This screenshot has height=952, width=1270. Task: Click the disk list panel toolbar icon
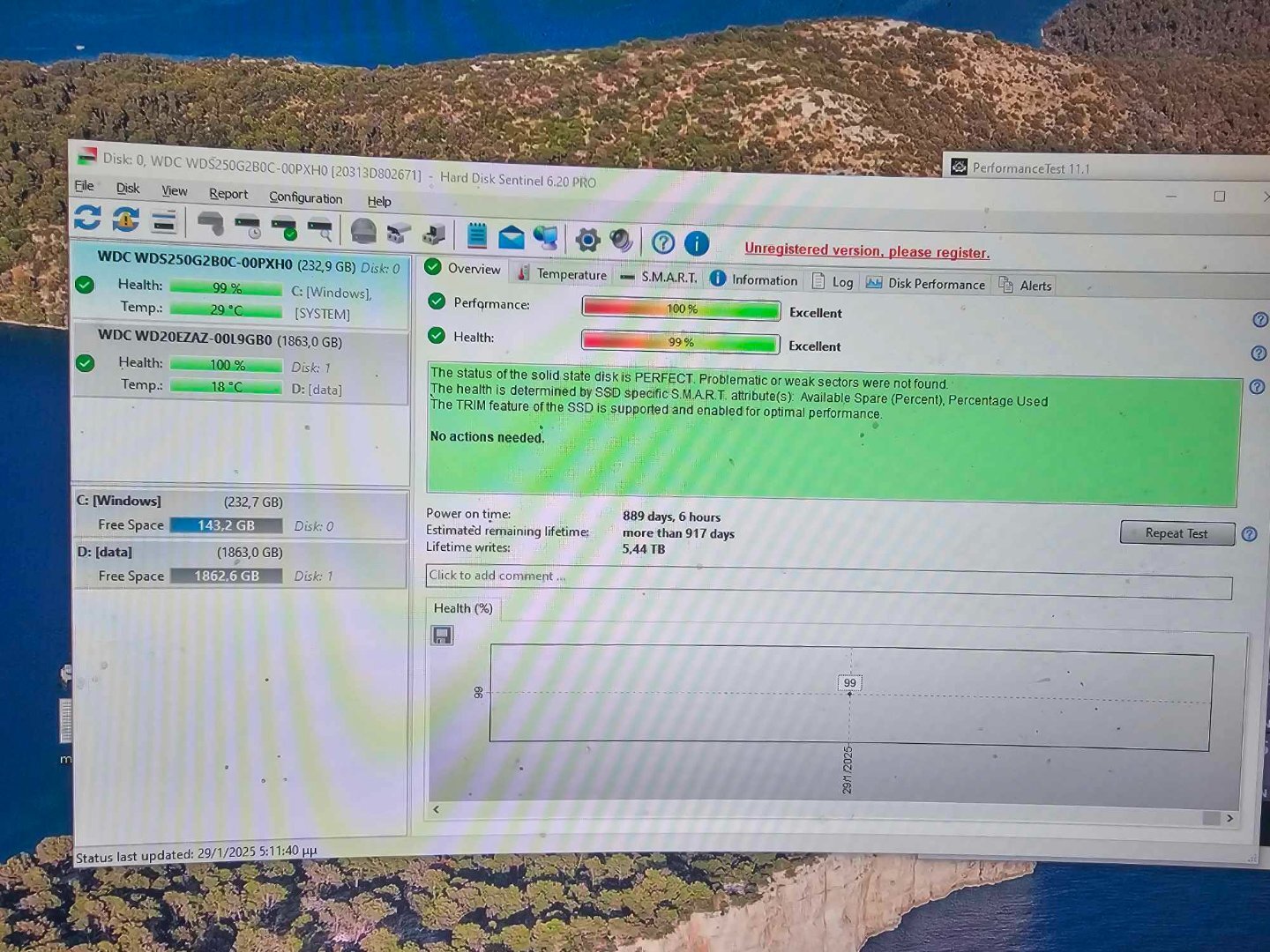tap(164, 221)
